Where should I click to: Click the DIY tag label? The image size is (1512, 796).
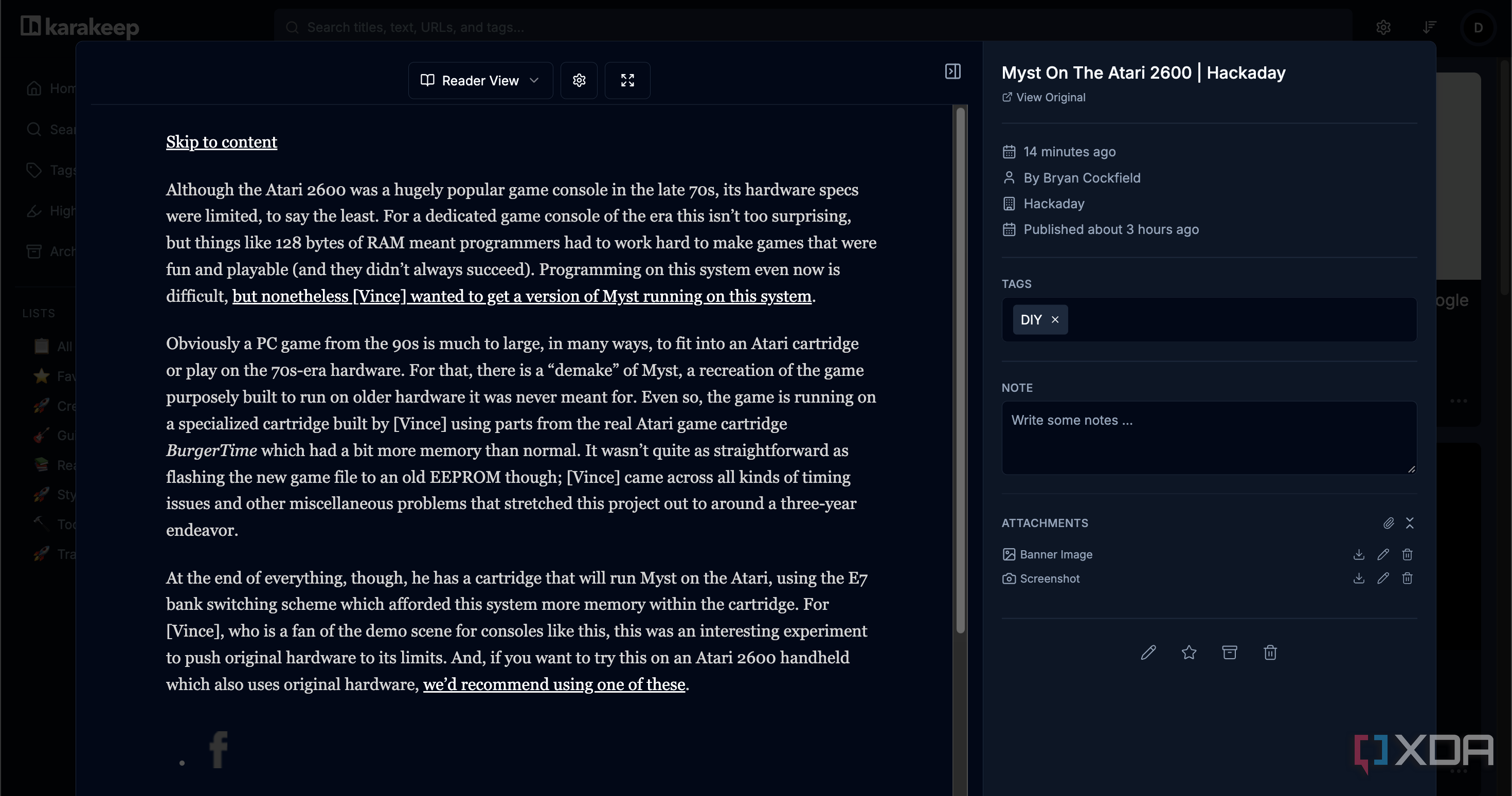coord(1031,319)
